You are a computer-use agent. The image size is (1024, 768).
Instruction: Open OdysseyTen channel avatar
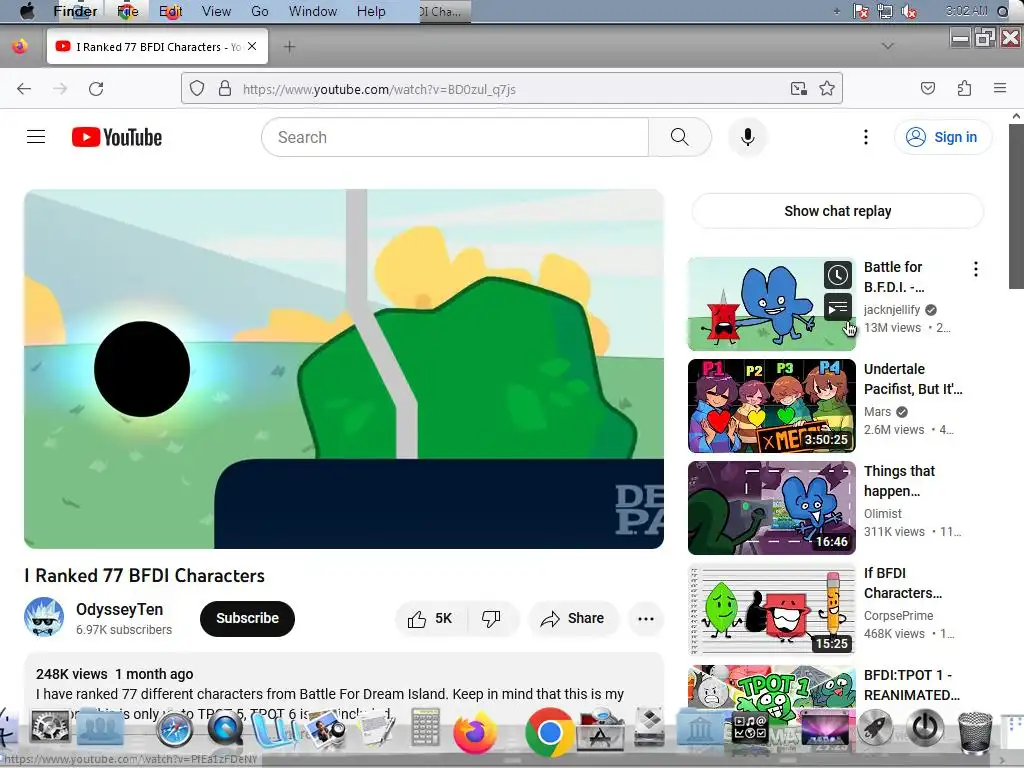pyautogui.click(x=44, y=617)
